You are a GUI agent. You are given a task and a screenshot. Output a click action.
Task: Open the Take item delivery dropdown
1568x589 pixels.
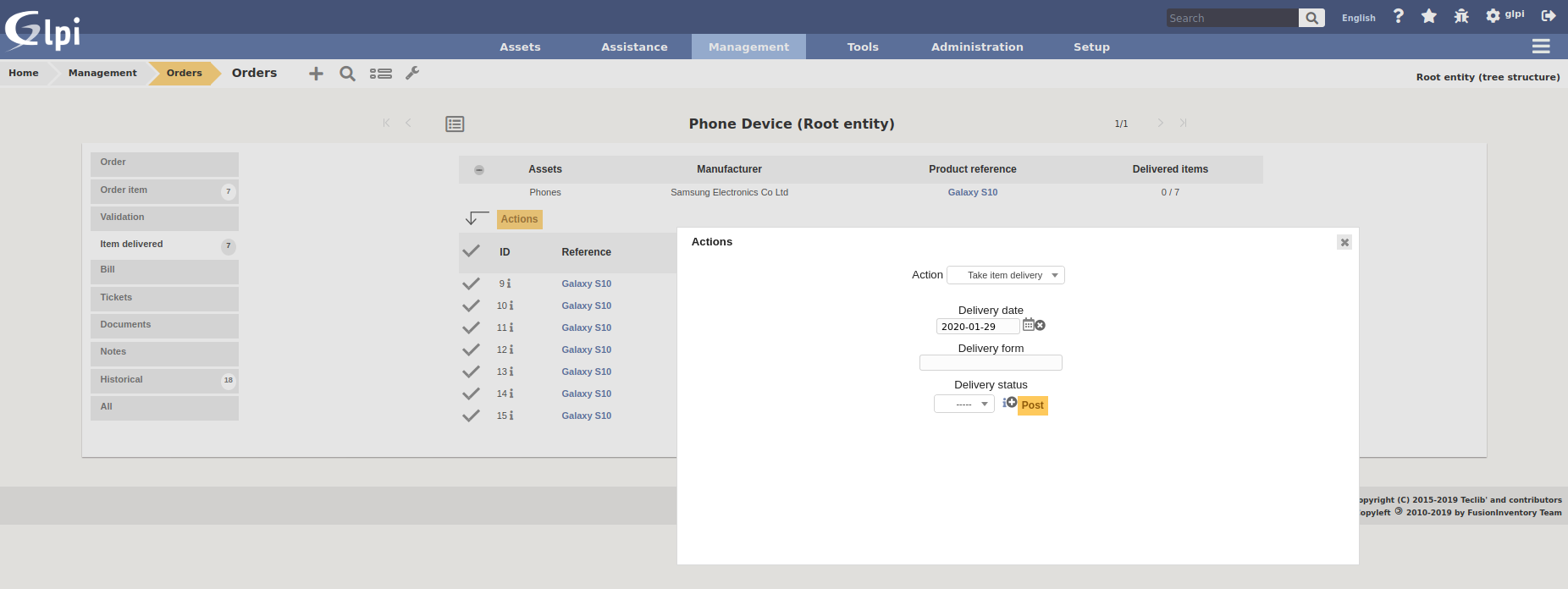click(x=1006, y=275)
